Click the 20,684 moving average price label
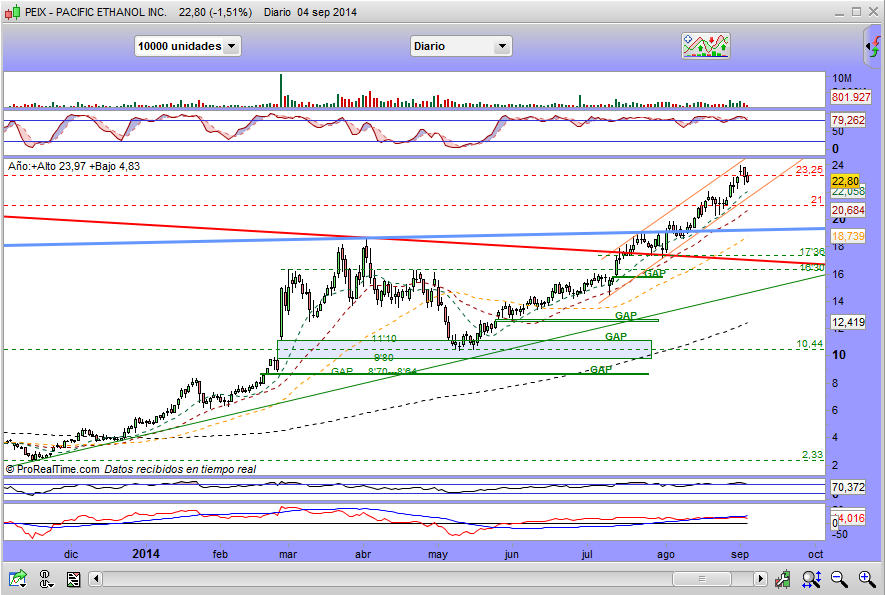 tap(848, 210)
